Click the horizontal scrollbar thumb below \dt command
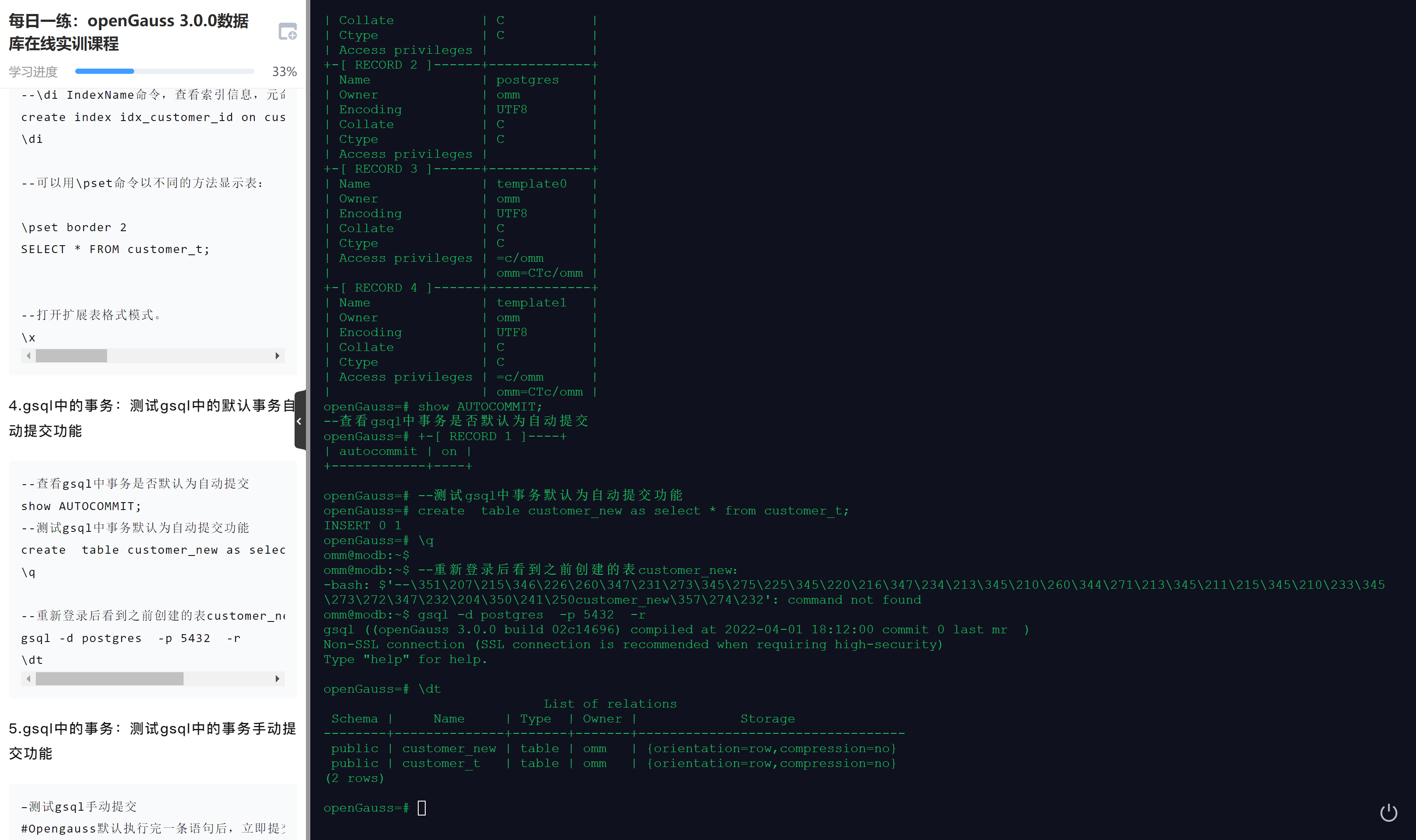 pyautogui.click(x=109, y=678)
